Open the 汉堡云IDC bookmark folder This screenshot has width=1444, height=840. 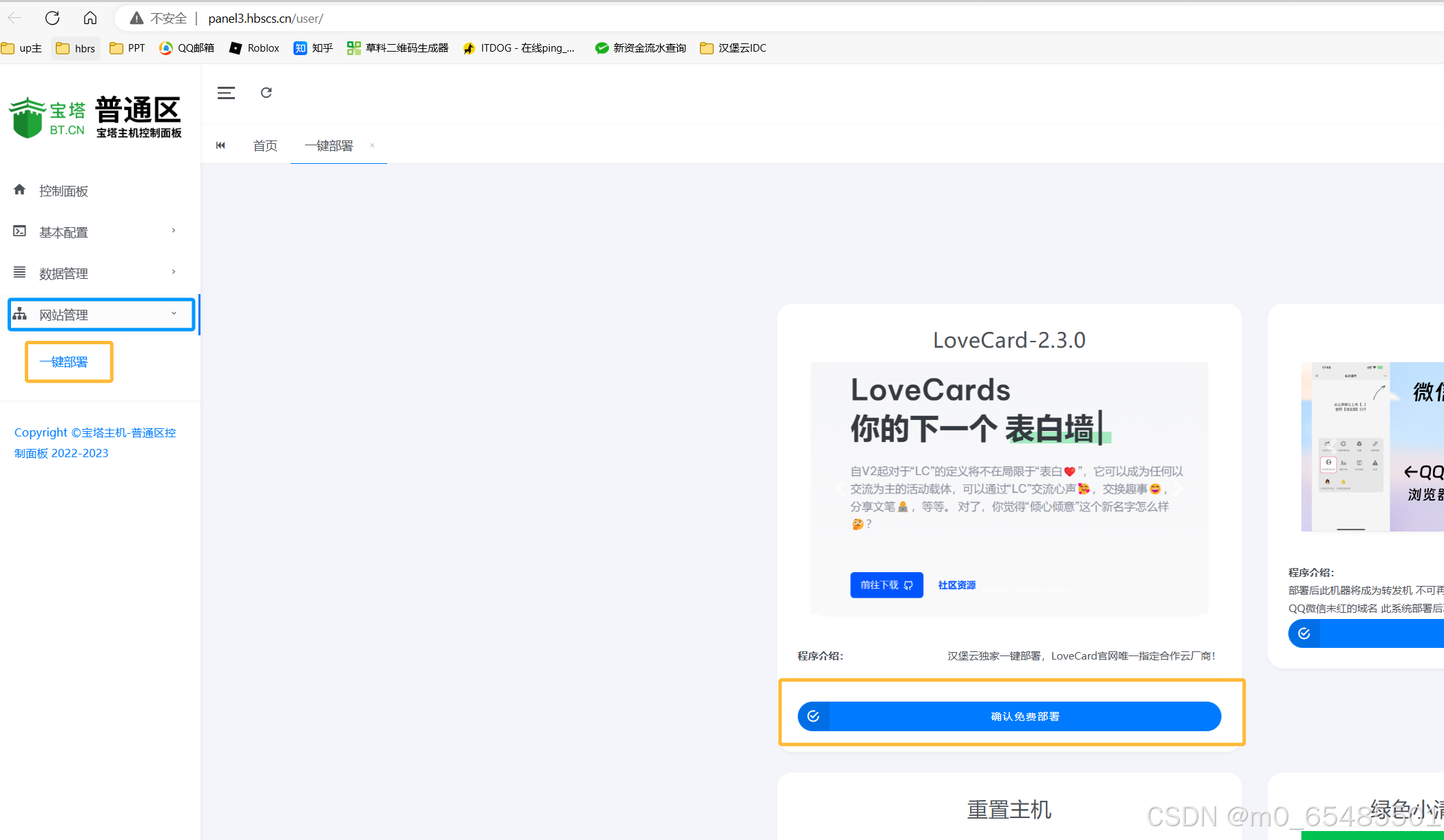(x=733, y=48)
